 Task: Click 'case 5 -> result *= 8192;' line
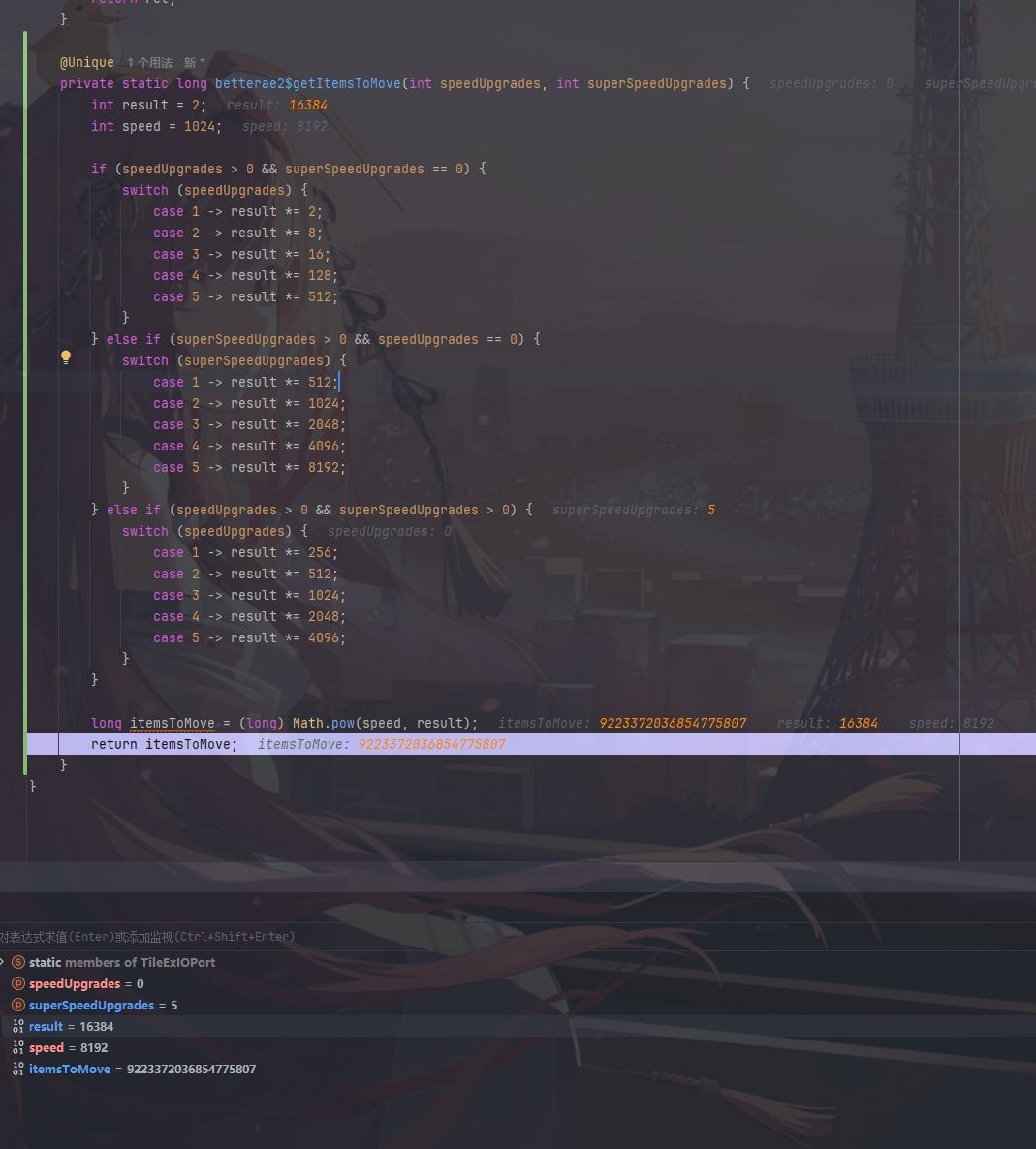pos(249,467)
